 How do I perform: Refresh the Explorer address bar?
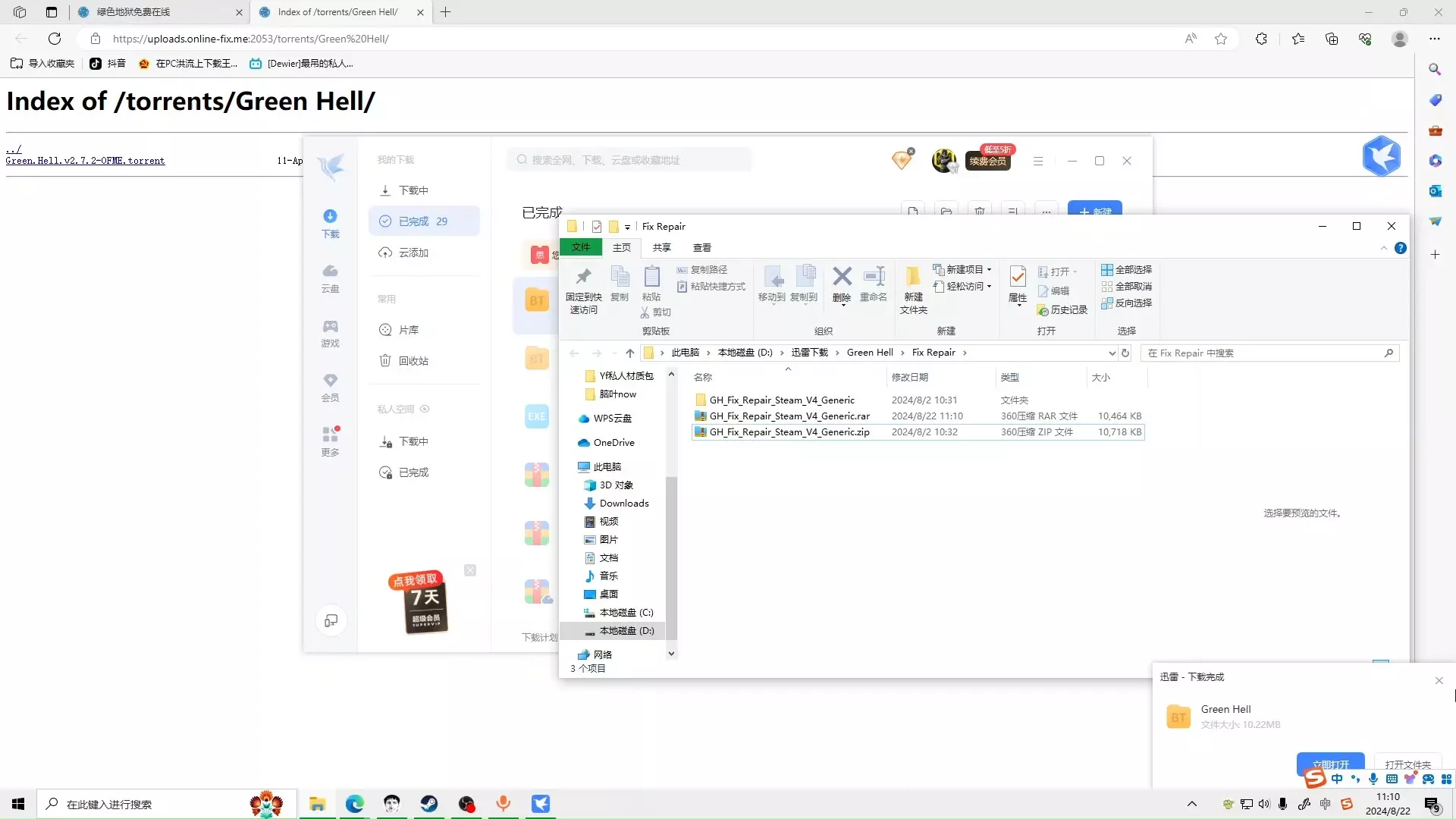1125,353
